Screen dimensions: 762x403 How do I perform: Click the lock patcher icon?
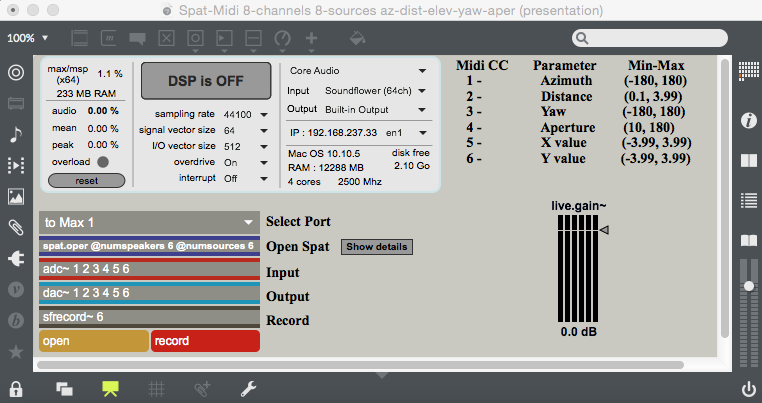[x=15, y=388]
